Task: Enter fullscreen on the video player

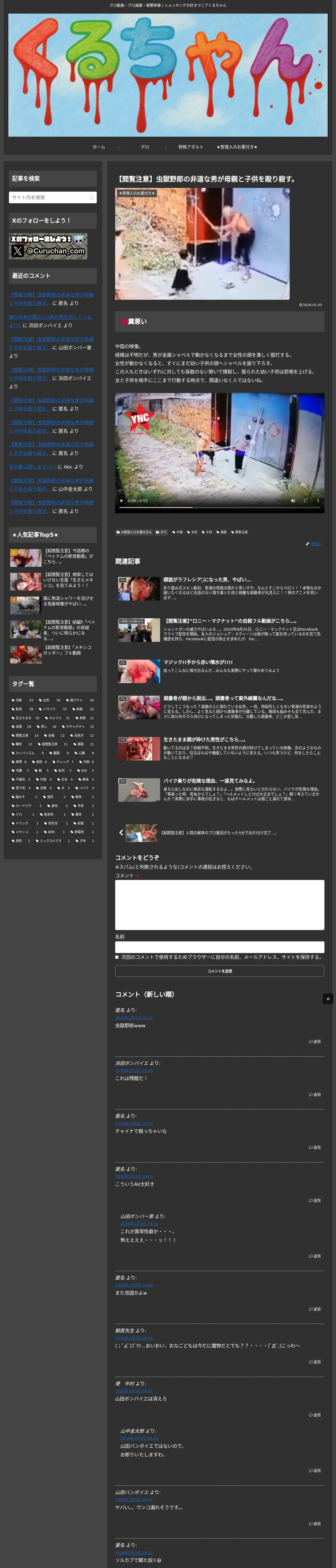Action: (x=305, y=500)
